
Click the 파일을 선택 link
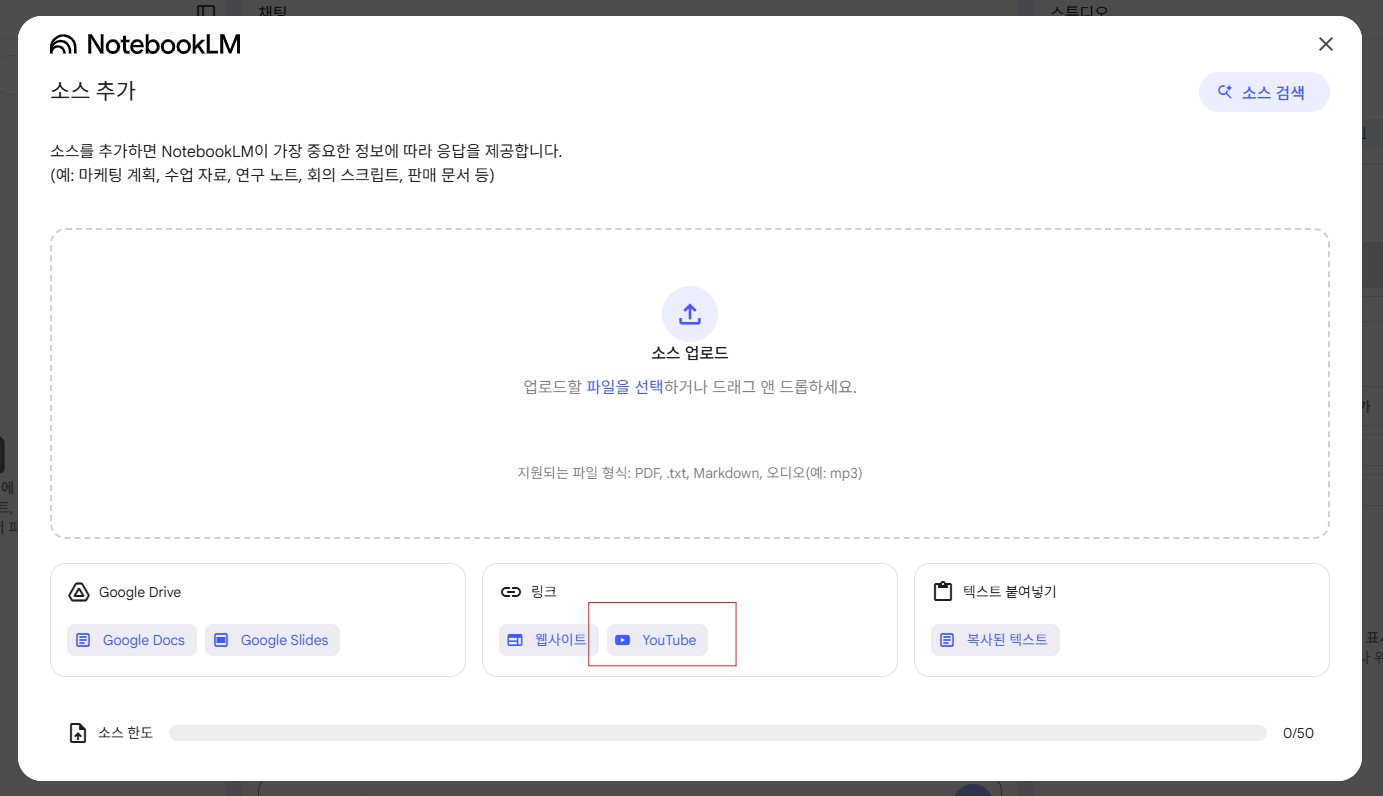click(x=625, y=387)
